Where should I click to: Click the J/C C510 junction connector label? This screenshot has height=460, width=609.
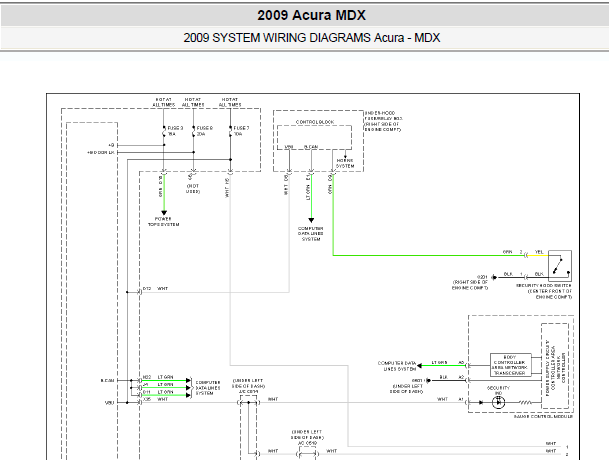[308, 443]
